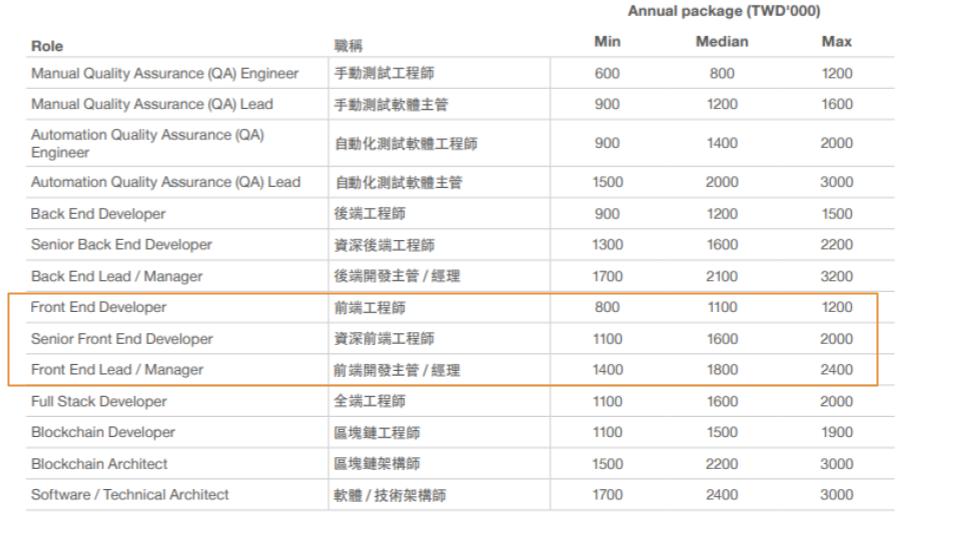
Task: Click the 'Role' column header
Action: click(x=47, y=46)
